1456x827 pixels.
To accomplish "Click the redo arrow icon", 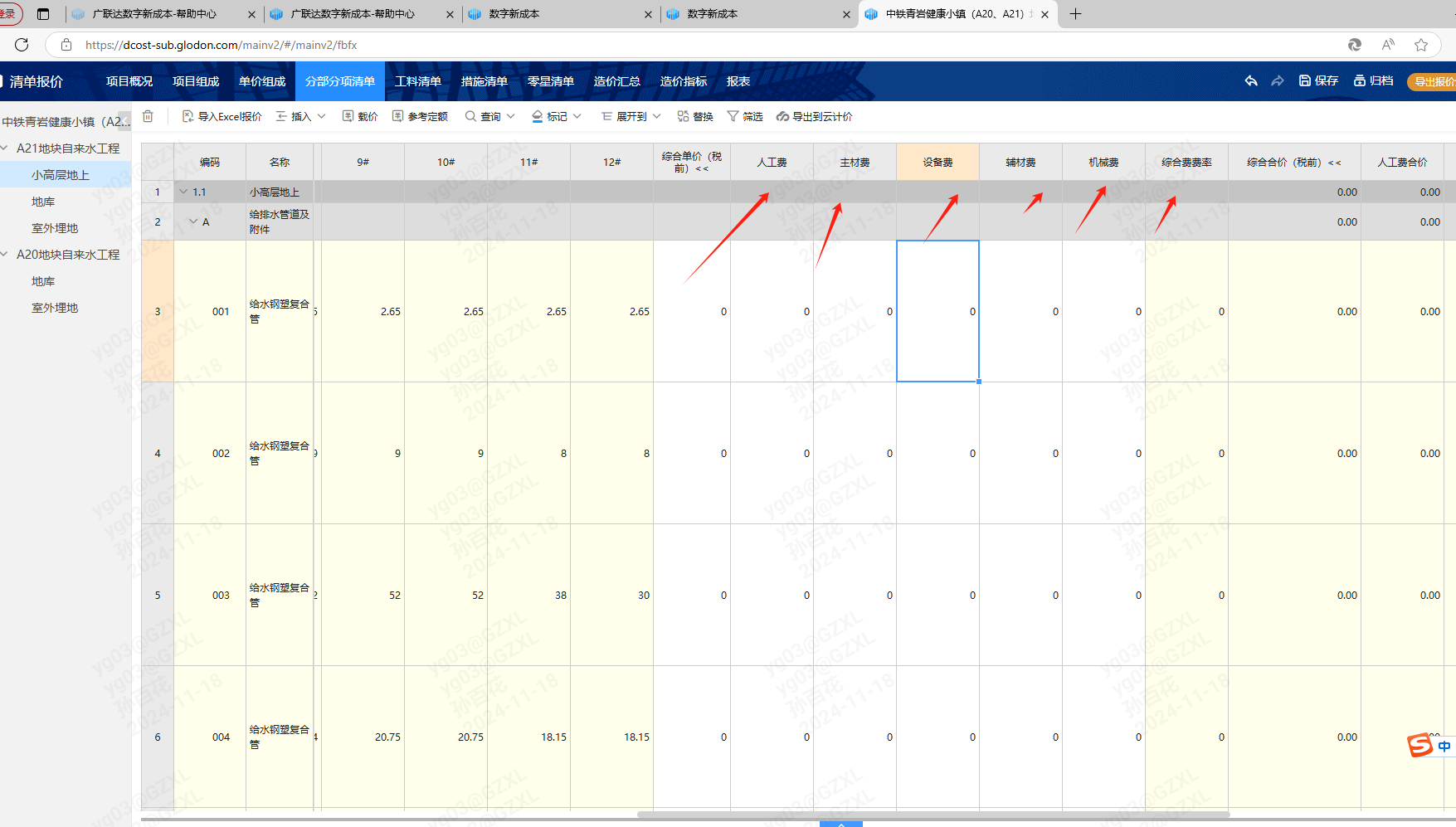I will (1278, 80).
